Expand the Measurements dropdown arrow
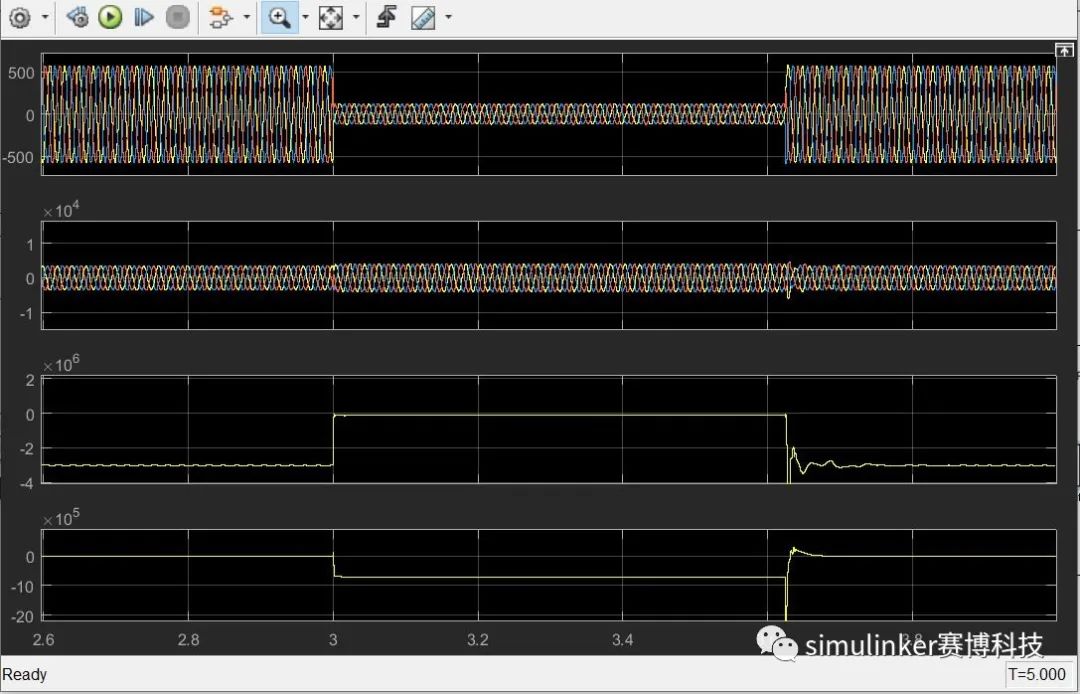The height and width of the screenshot is (694, 1080). coord(448,17)
